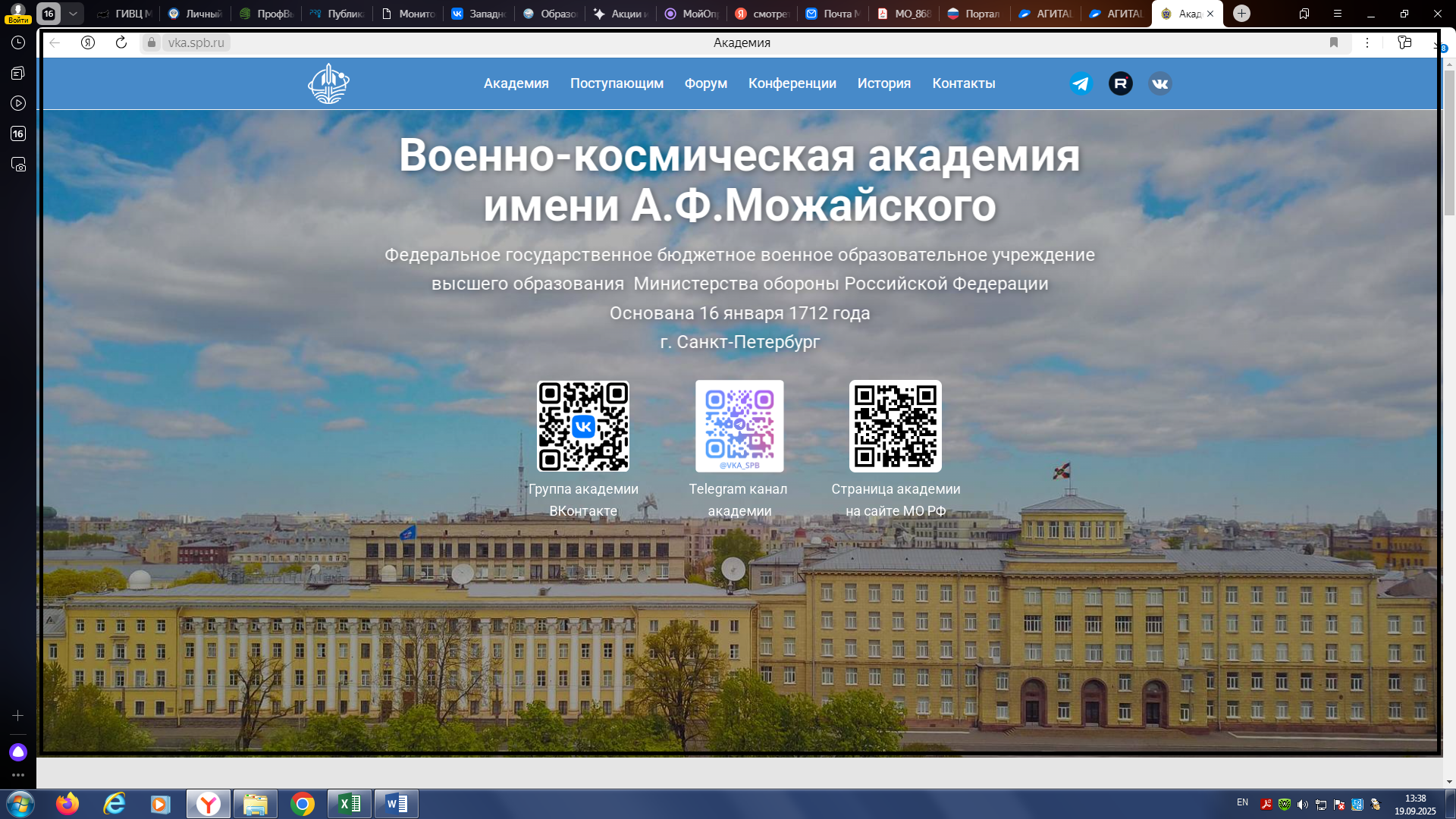
Task: Open screenshot tool in left sidebar
Action: 18,165
